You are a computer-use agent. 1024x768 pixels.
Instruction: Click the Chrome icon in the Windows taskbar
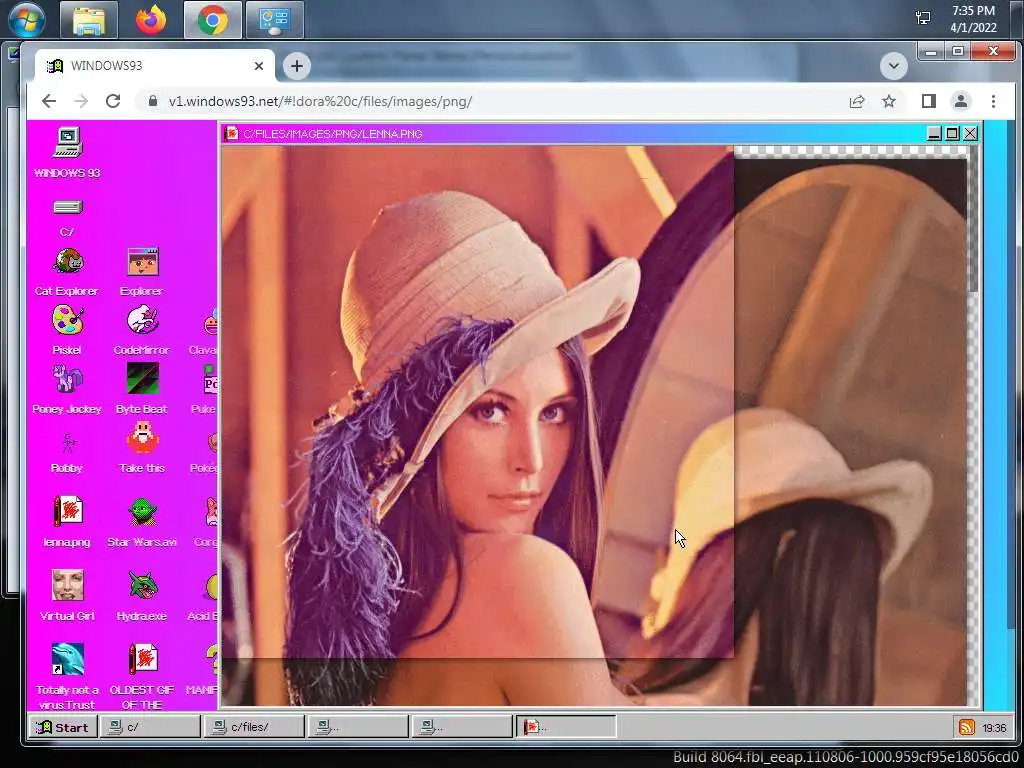(213, 20)
